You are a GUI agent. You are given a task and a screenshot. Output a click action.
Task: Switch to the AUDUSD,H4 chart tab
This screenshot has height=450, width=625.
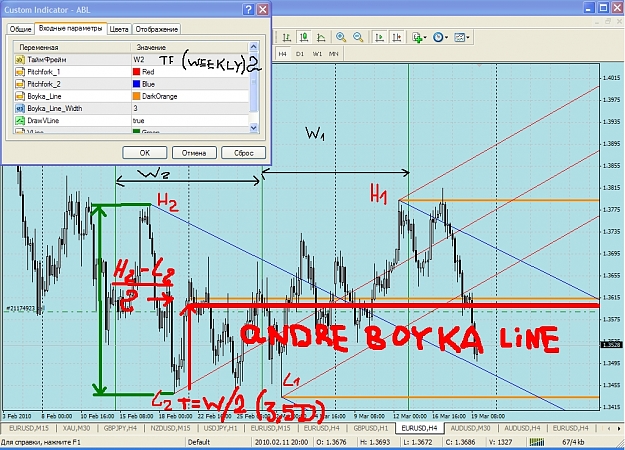click(522, 428)
